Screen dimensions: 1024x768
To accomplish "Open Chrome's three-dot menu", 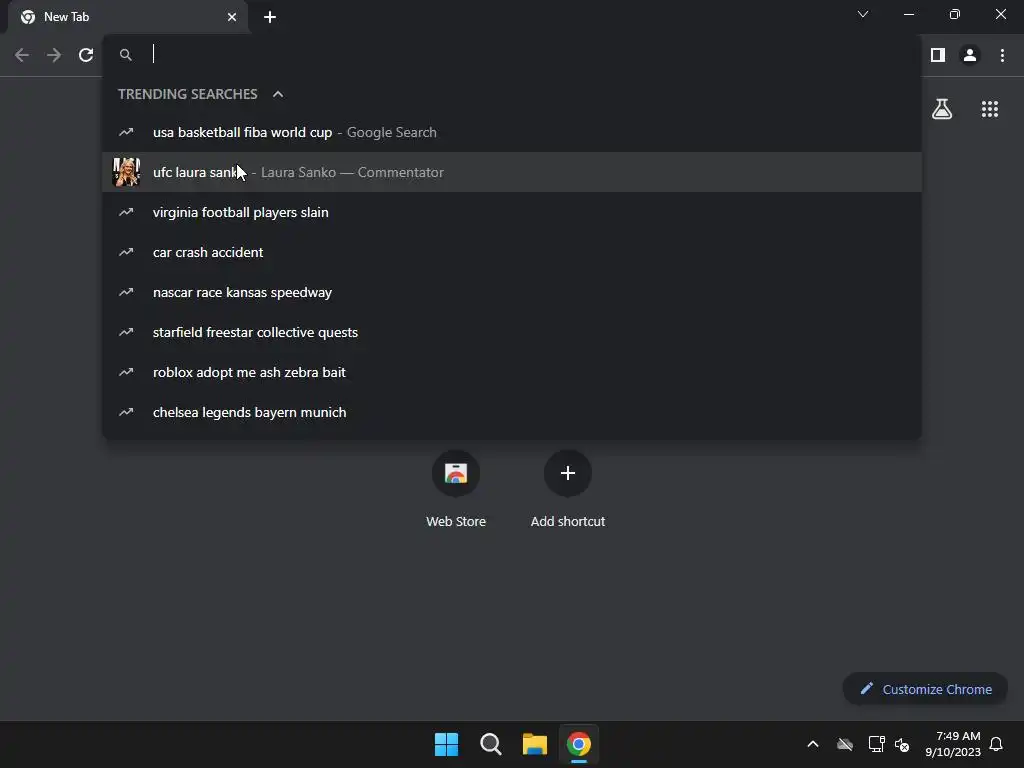I will click(1002, 55).
